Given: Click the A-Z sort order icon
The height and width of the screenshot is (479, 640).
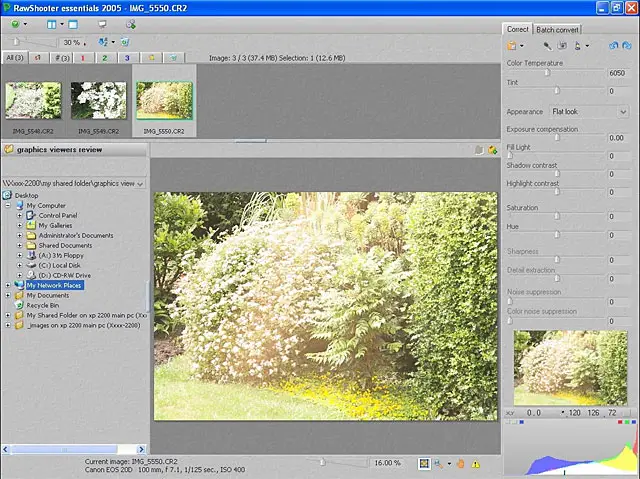Looking at the screenshot, I should coord(103,42).
